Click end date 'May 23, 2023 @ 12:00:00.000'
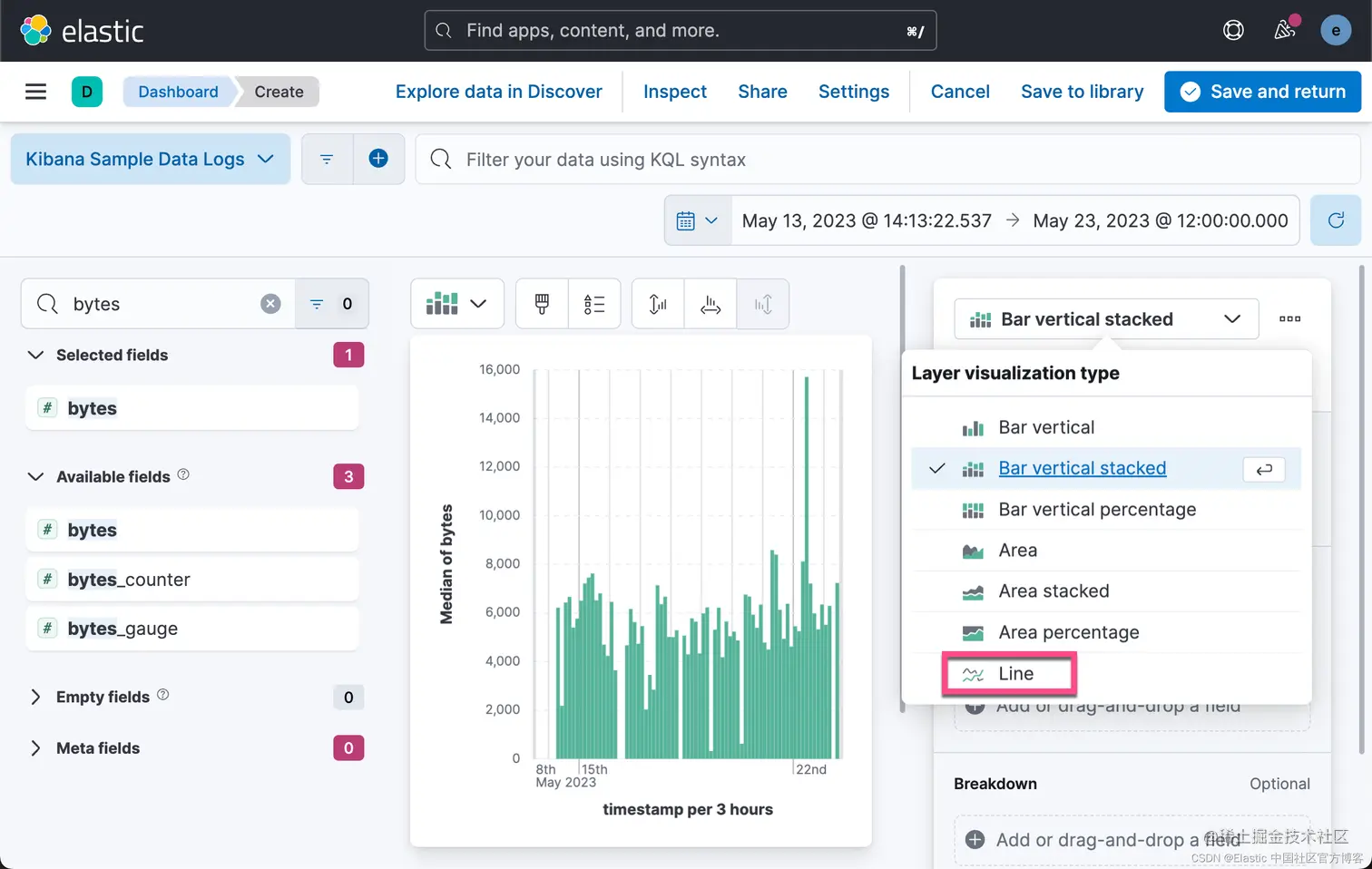Image resolution: width=1372 pixels, height=869 pixels. tap(1161, 220)
